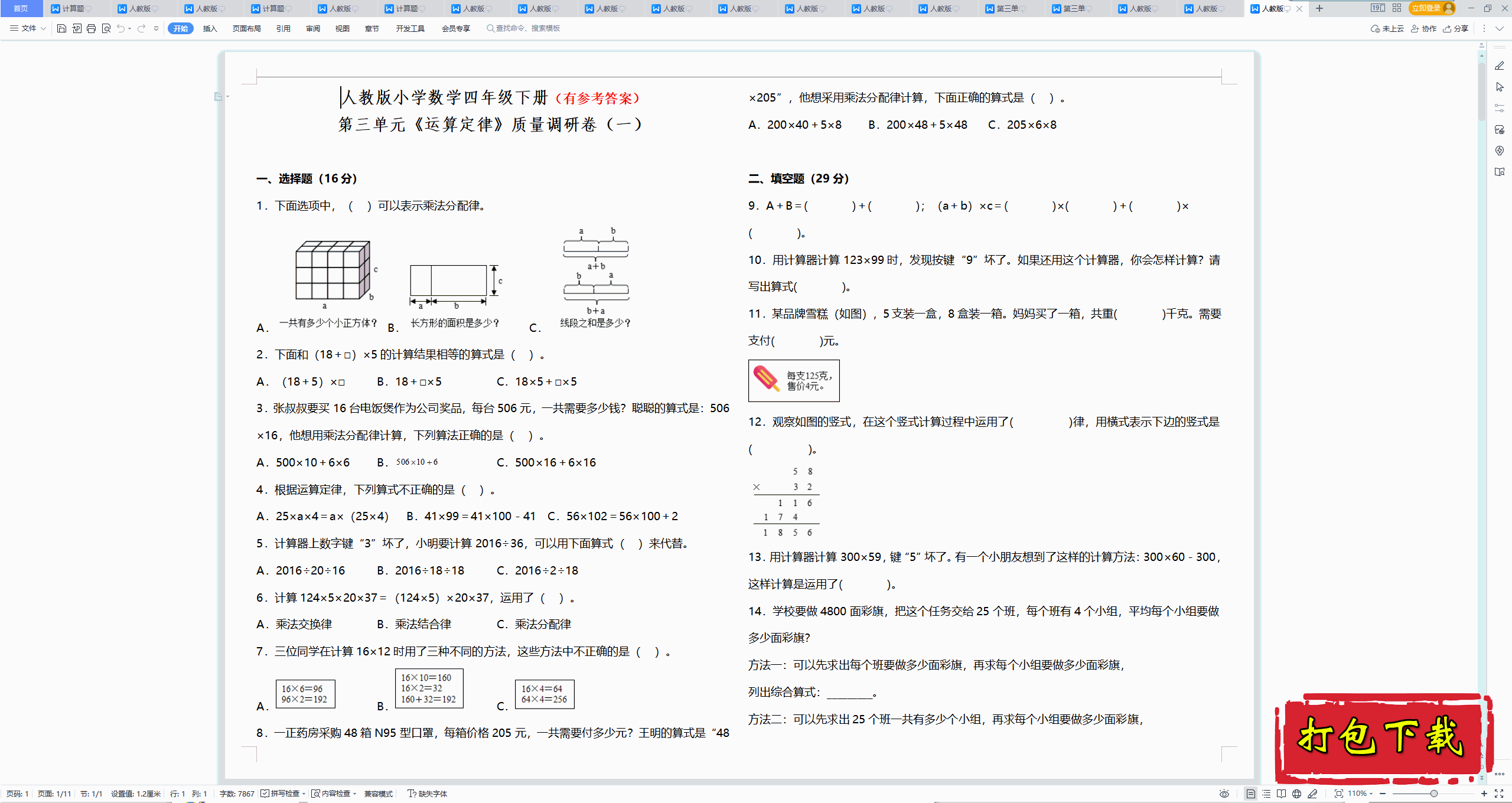Open the 文件 menu dropdown arrow
The height and width of the screenshot is (803, 1512).
(x=43, y=28)
